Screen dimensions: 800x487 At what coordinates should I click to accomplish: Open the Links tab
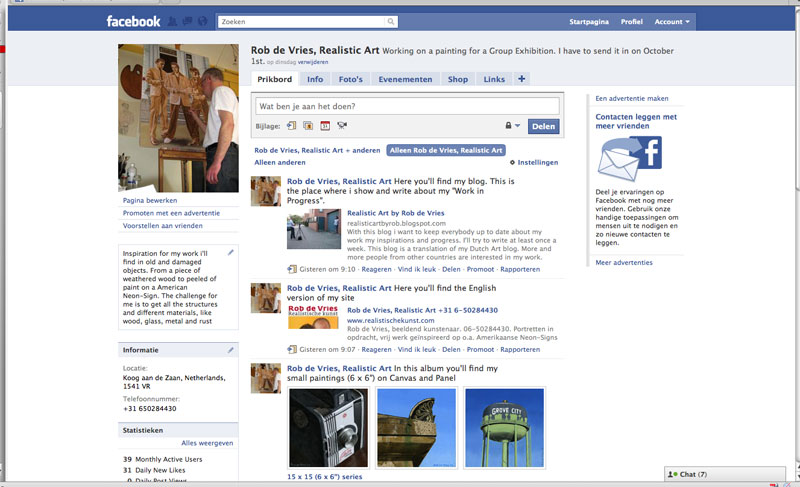point(494,80)
